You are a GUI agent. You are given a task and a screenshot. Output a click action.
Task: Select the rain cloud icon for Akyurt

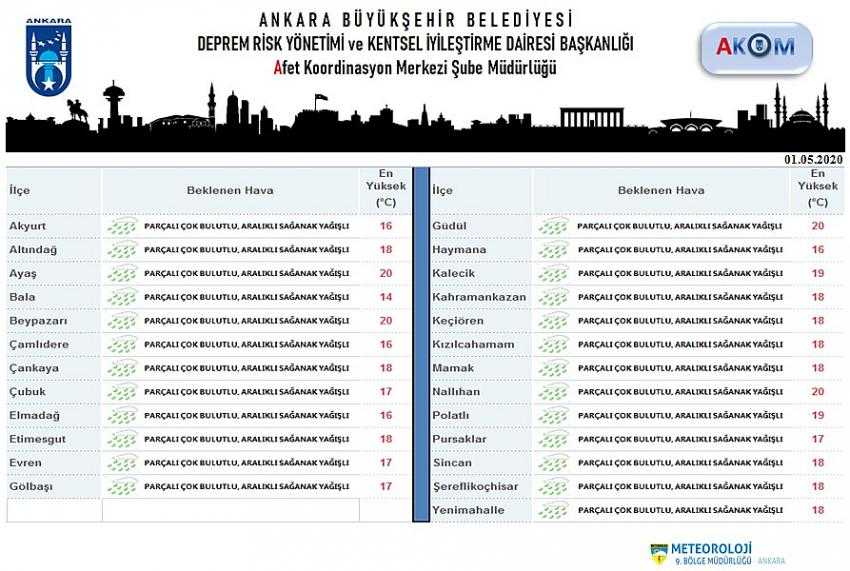pos(122,226)
